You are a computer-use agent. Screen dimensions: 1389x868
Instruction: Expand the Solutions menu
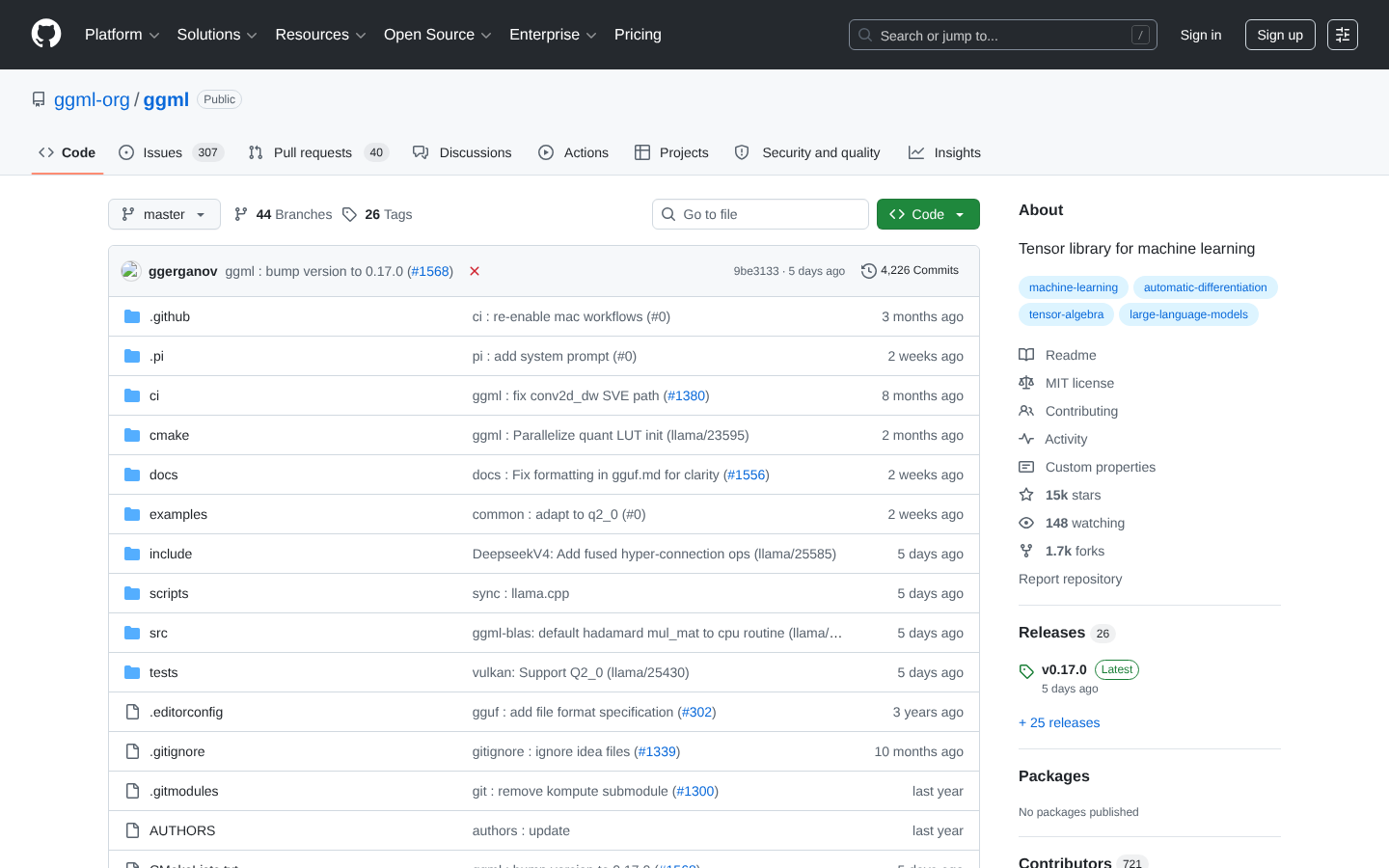(217, 35)
